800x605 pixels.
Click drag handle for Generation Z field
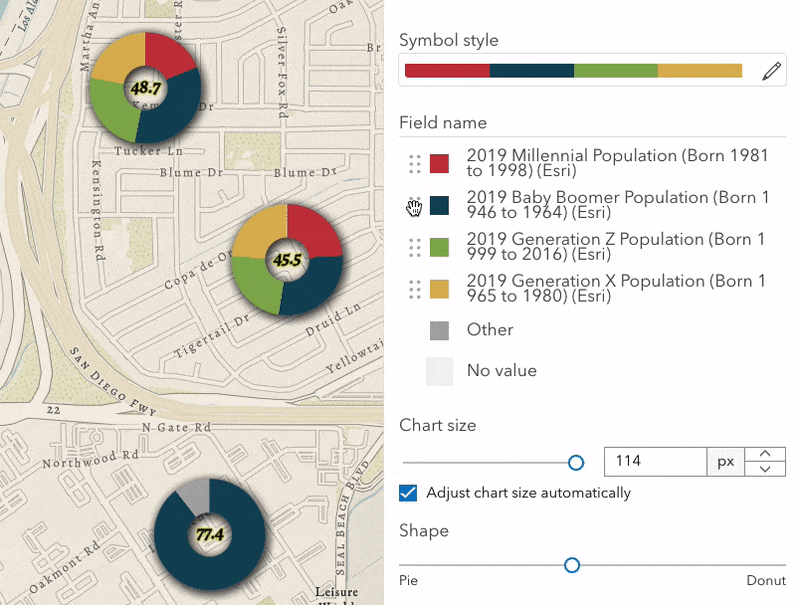point(414,248)
